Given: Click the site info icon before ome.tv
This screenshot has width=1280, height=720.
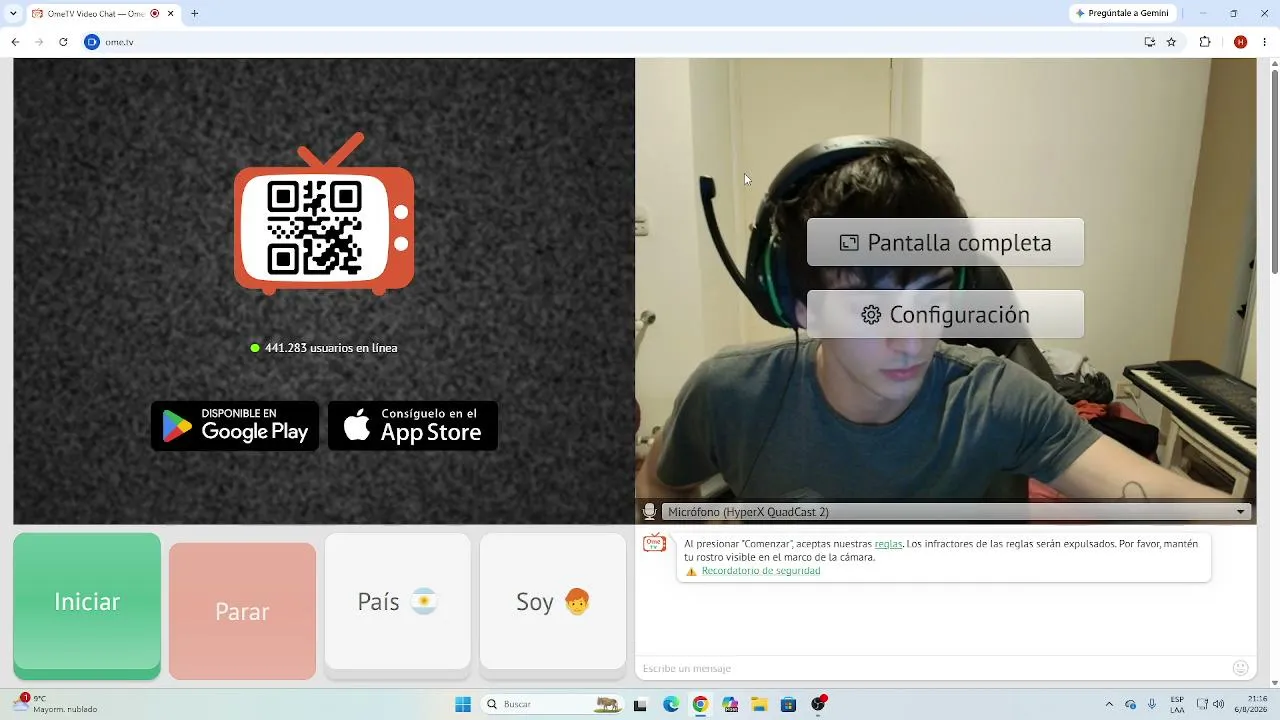Looking at the screenshot, I should [92, 42].
